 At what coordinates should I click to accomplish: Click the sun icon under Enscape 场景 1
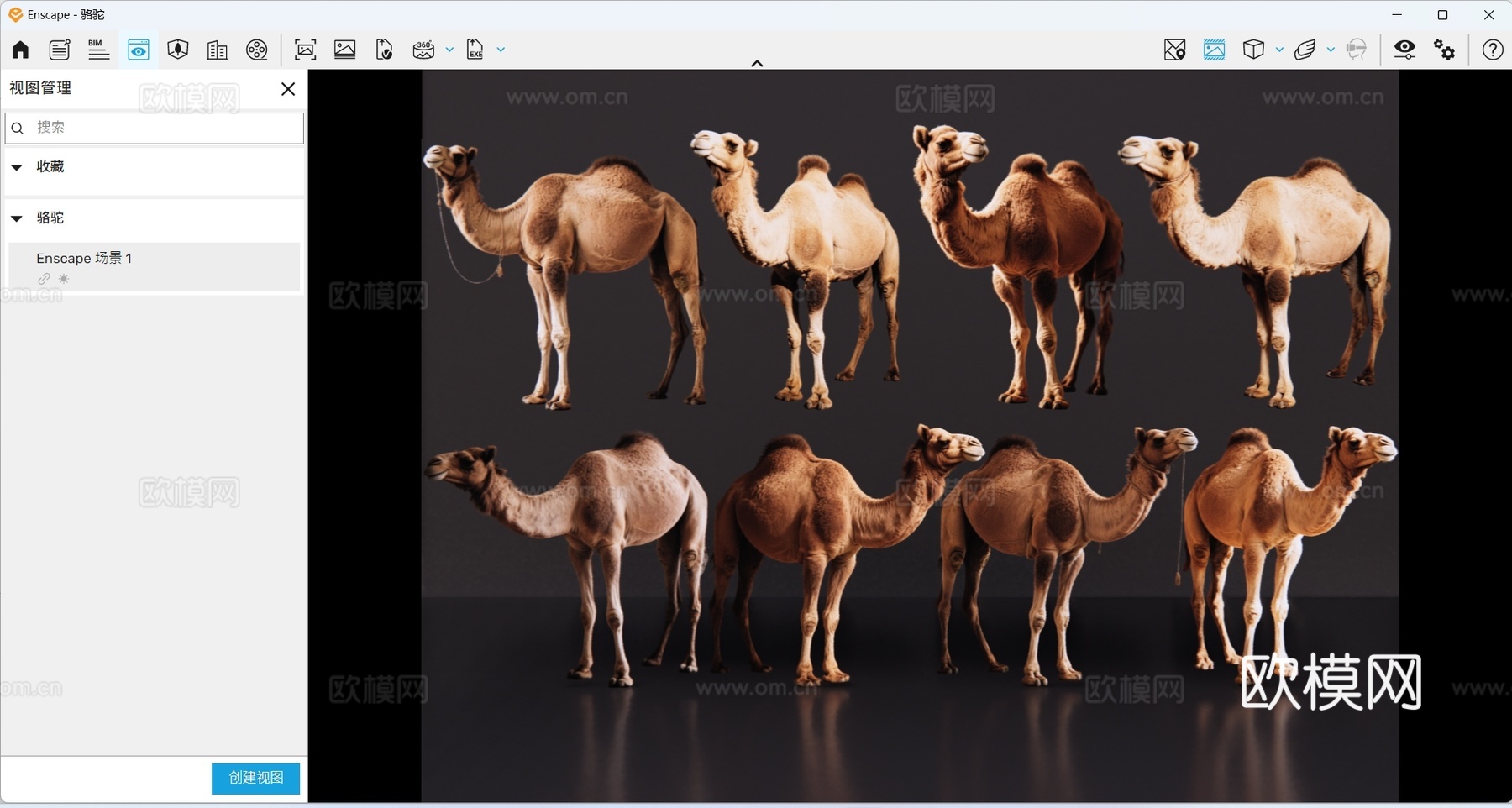(64, 279)
